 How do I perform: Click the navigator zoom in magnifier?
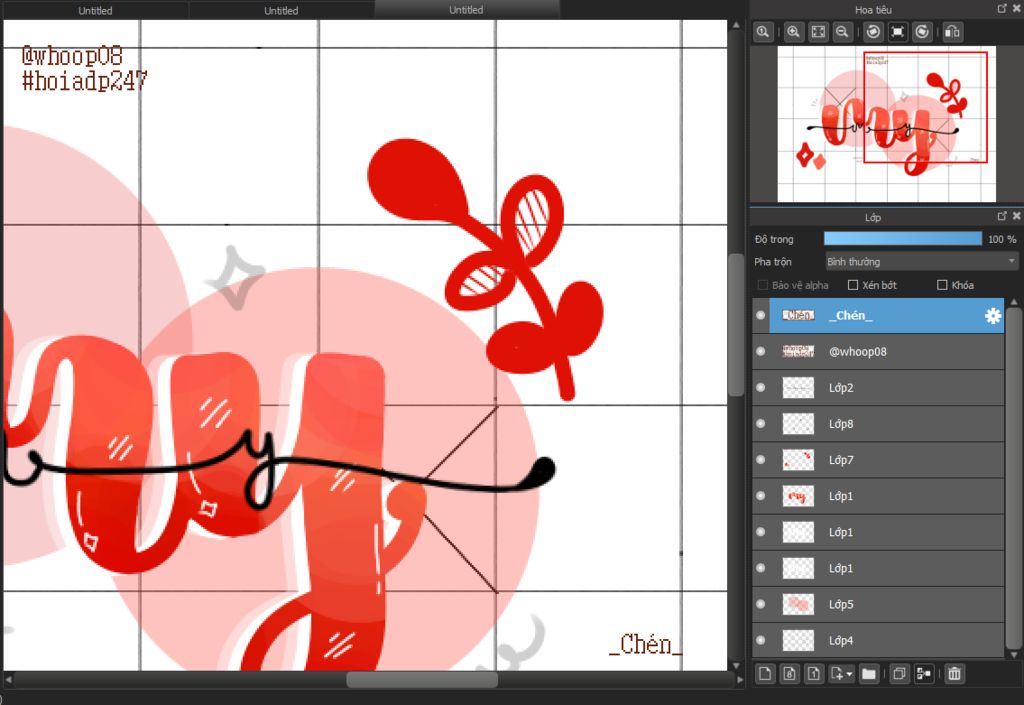tap(793, 32)
